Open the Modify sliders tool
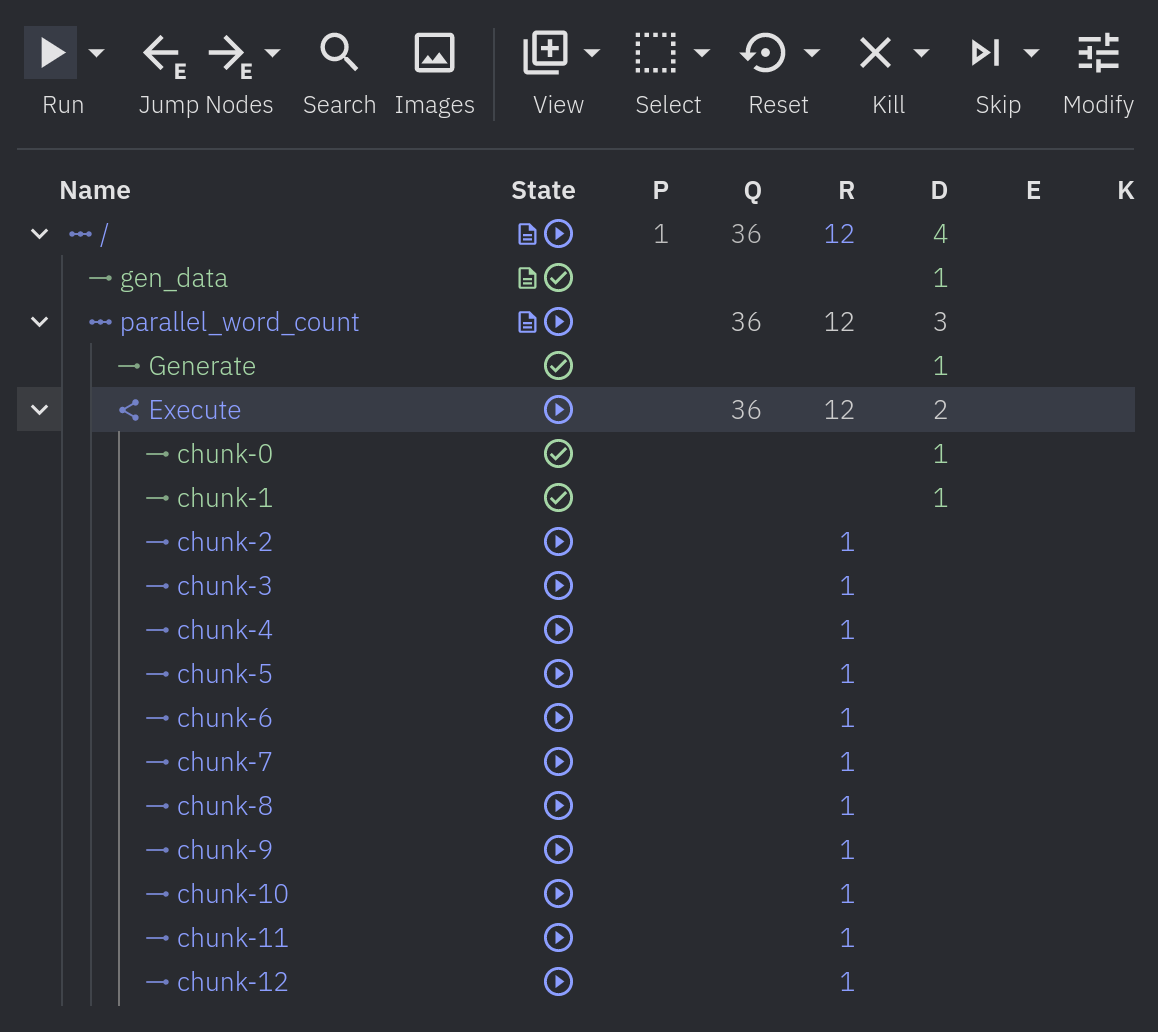 point(1098,52)
